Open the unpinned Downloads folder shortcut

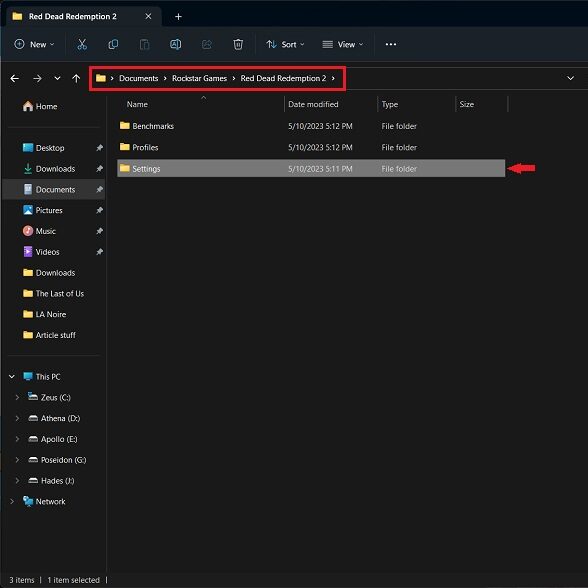pyautogui.click(x=49, y=273)
